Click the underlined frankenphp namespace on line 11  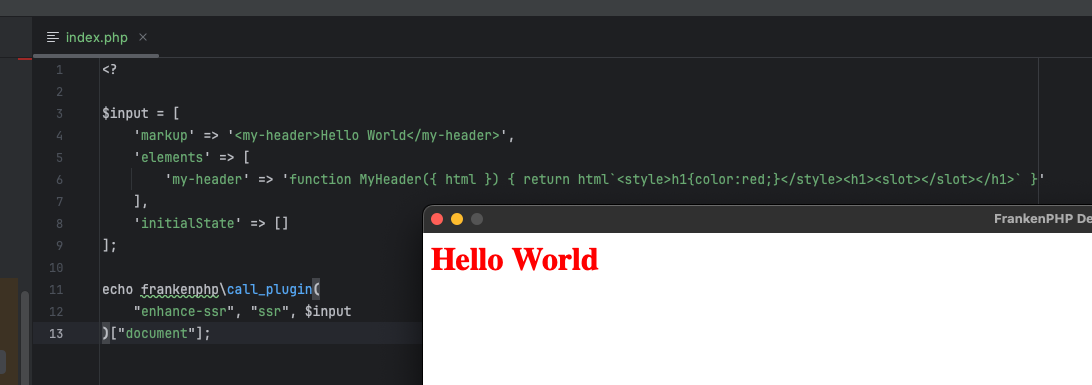tap(180, 290)
